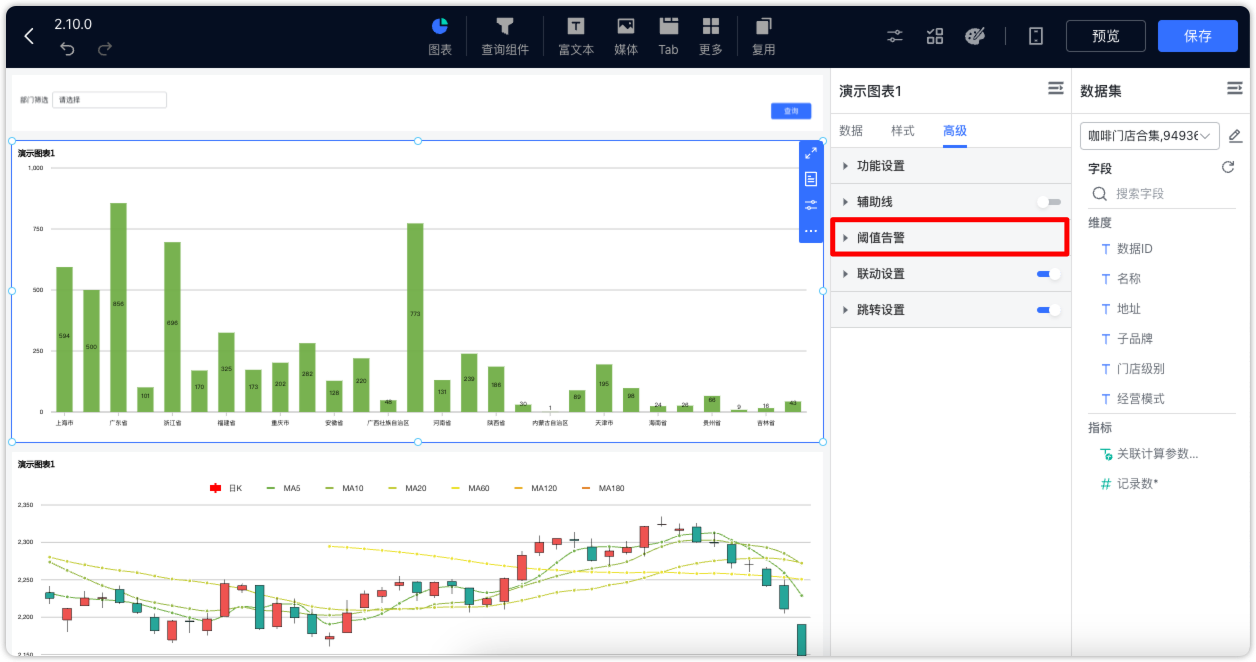This screenshot has height=662, width=1256.
Task: Click the fullscreen icon on the bar chart
Action: 811,154
